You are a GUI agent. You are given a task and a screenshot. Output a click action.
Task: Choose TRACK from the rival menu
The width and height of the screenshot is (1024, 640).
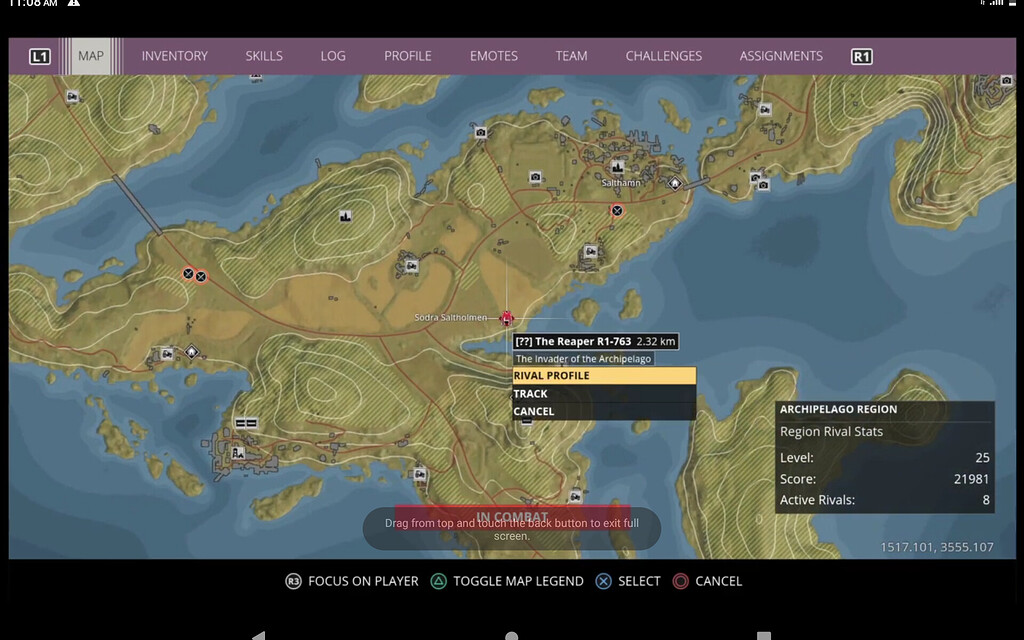(604, 393)
